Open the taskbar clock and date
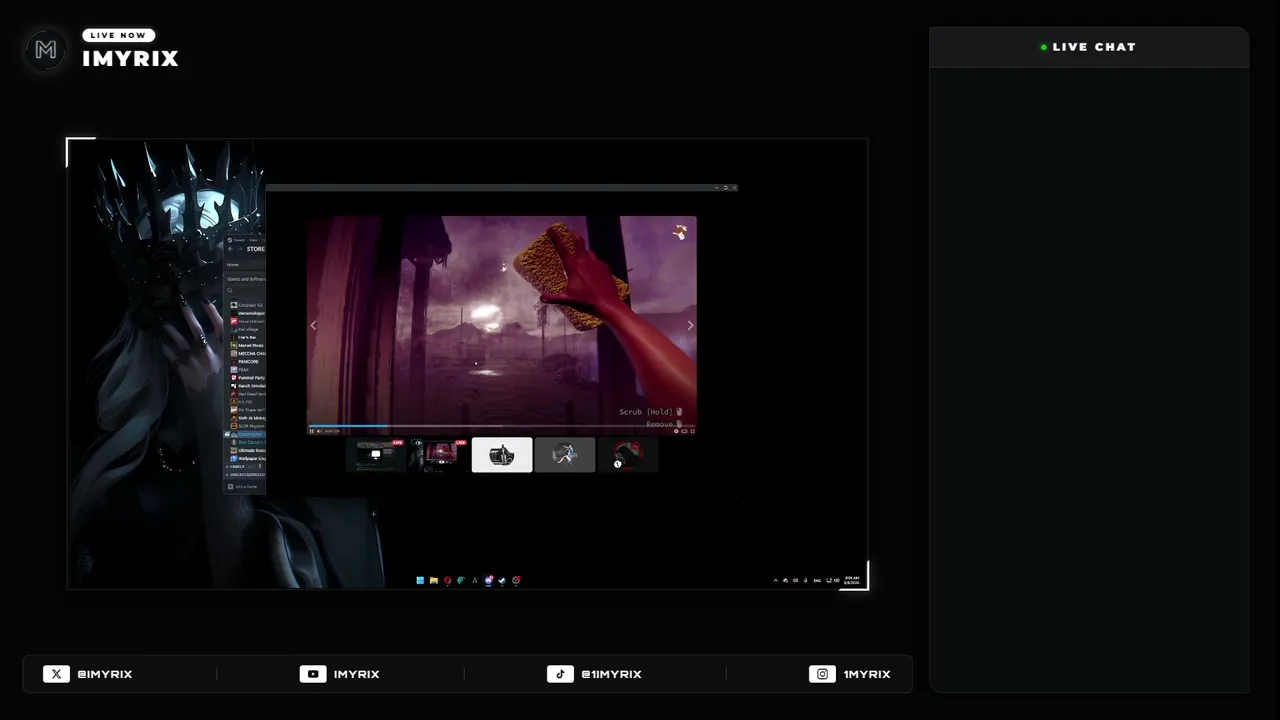Screen dimensions: 1280x720 click(x=852, y=580)
